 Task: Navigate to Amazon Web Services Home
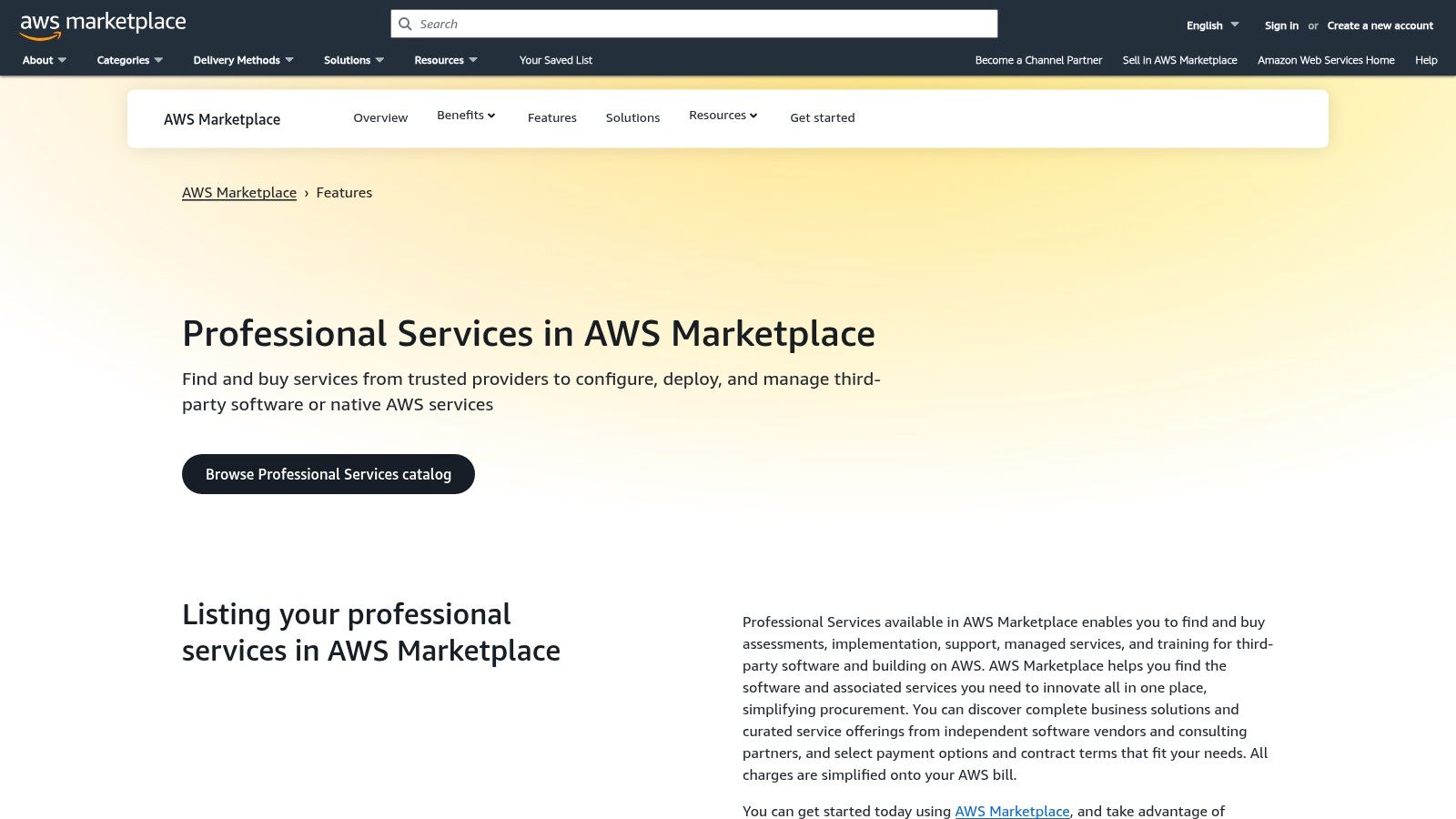(x=1326, y=60)
